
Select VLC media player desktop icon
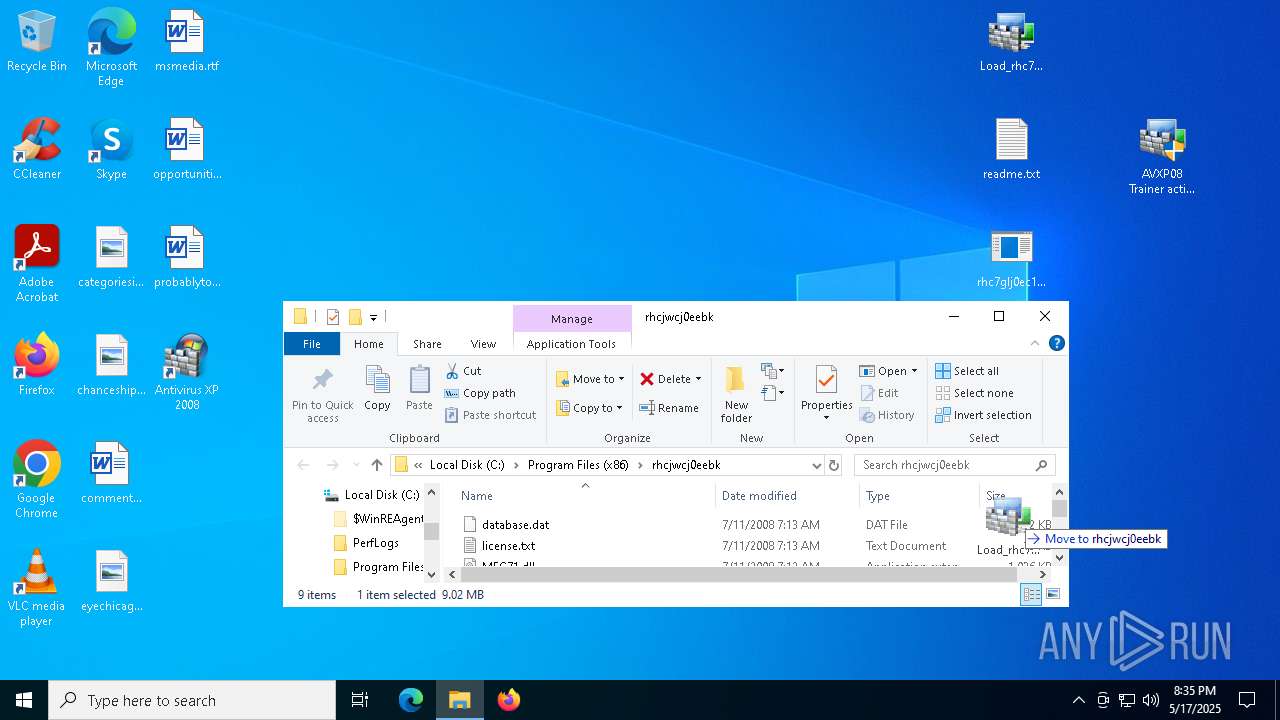tap(37, 588)
